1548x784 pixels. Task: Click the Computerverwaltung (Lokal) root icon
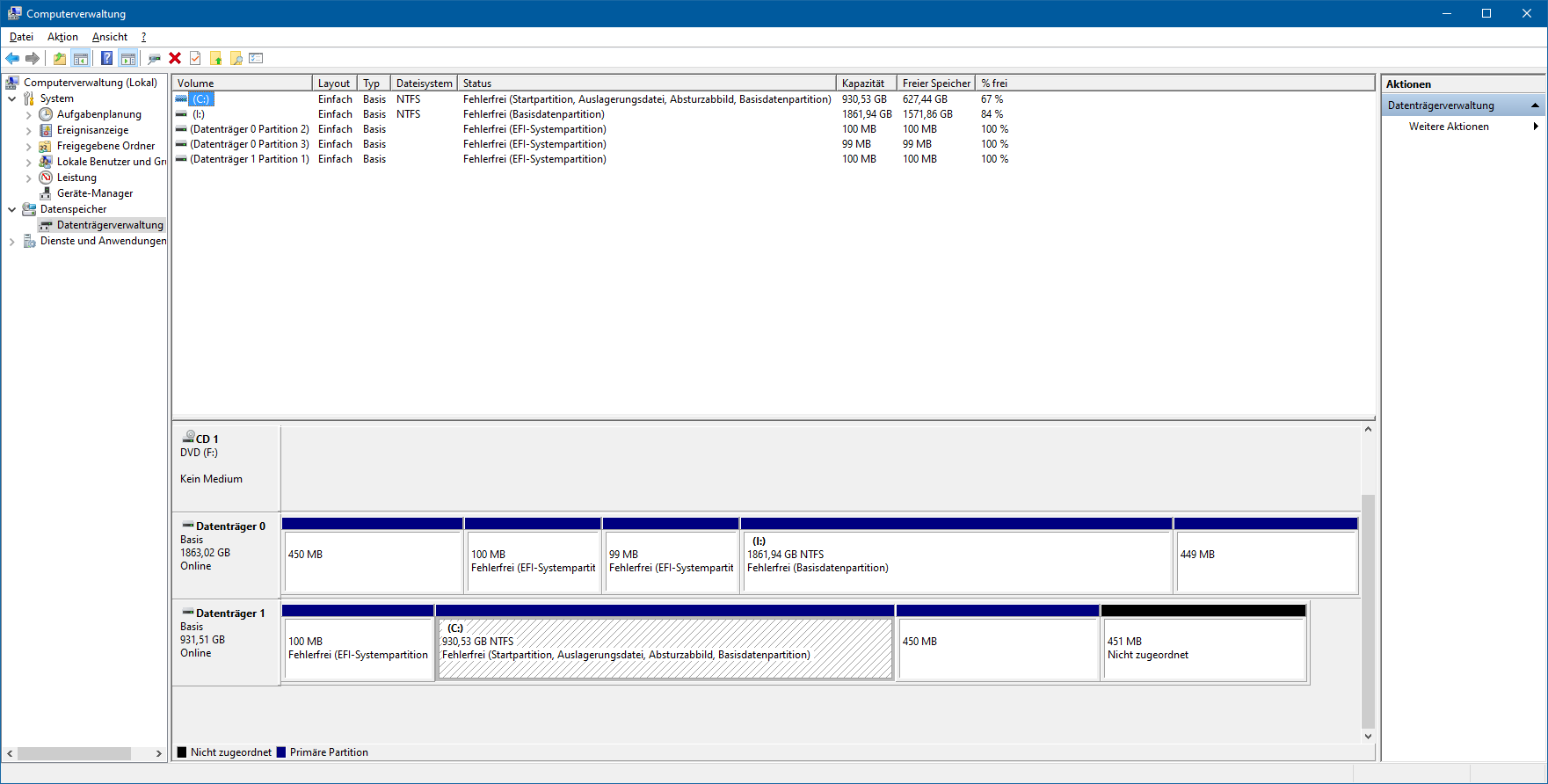[12, 83]
